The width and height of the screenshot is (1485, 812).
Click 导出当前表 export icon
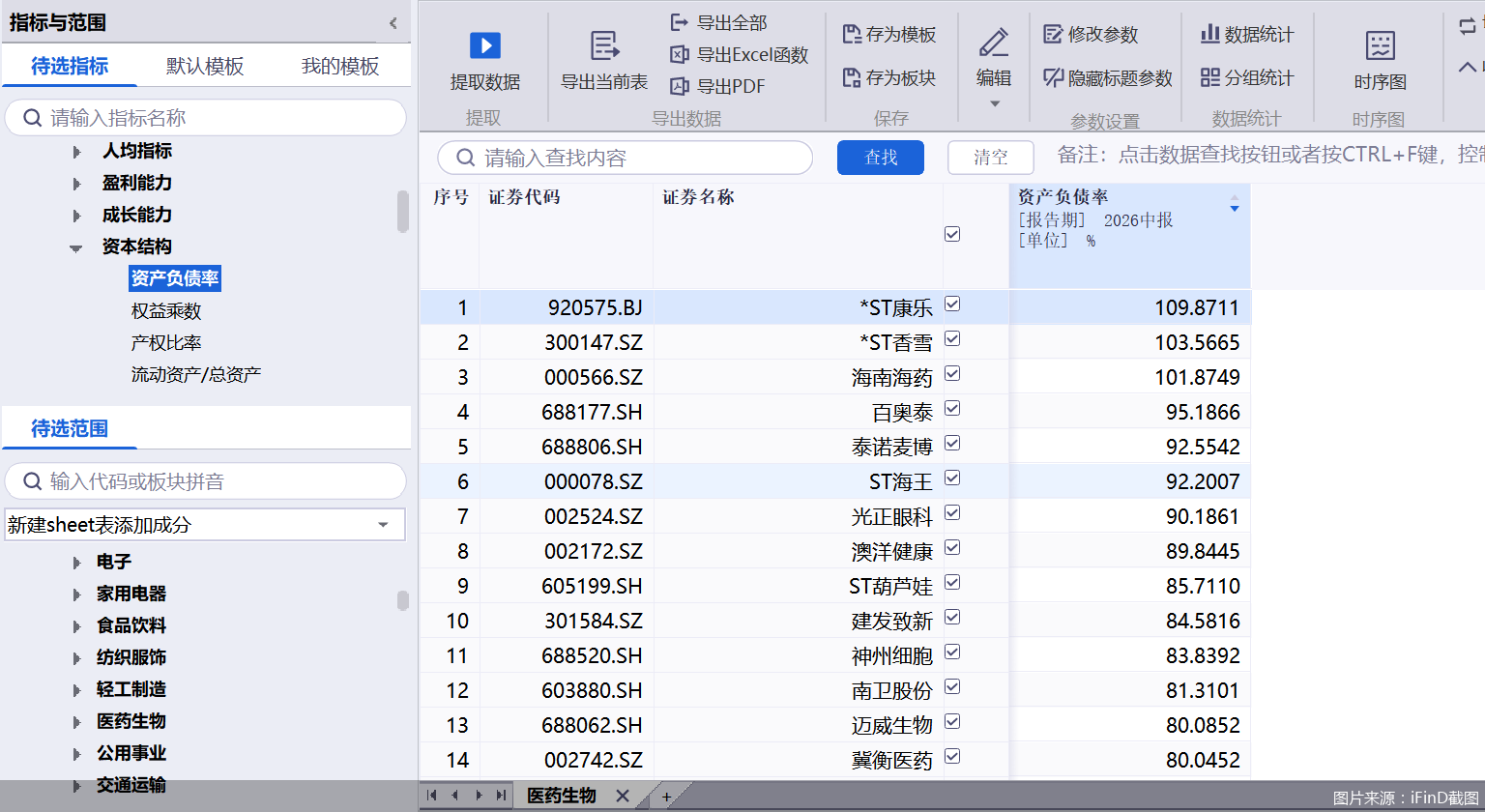604,44
